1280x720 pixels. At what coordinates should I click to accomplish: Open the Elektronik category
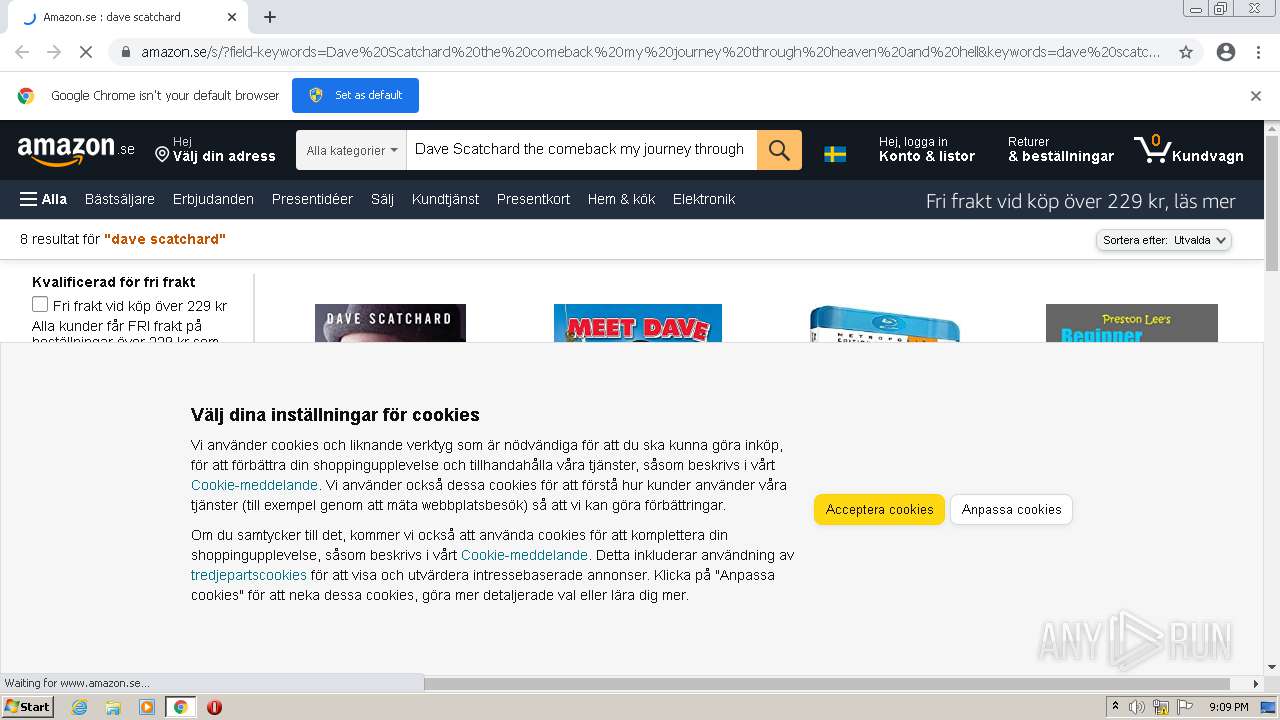pos(704,199)
